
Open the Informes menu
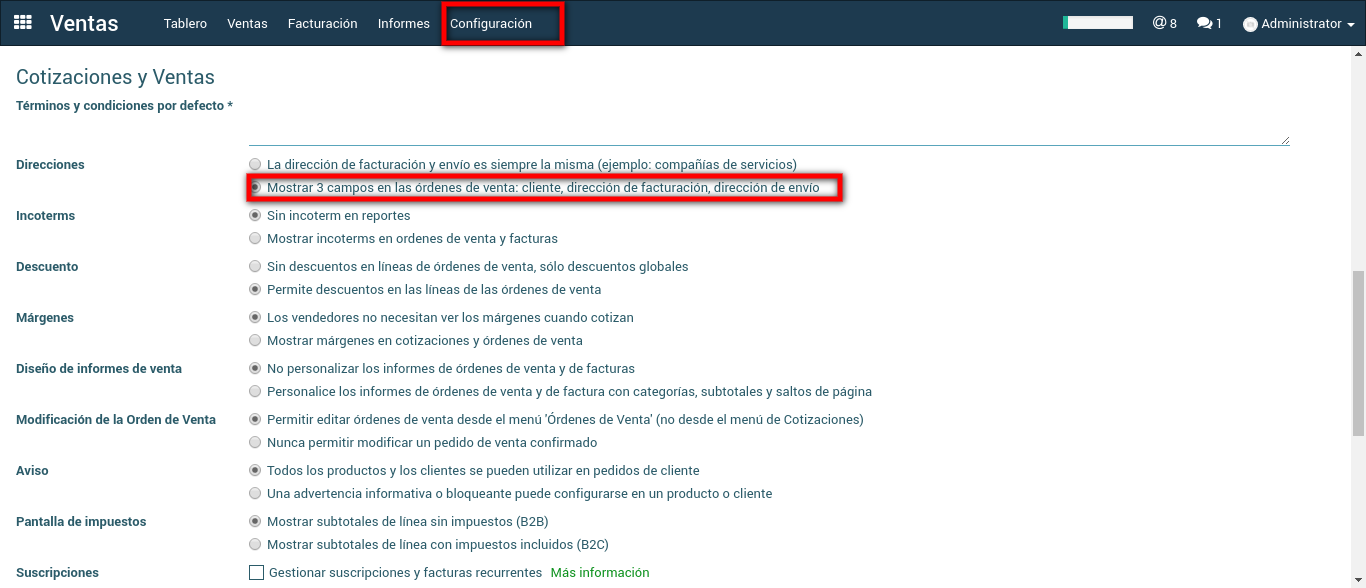coord(403,23)
